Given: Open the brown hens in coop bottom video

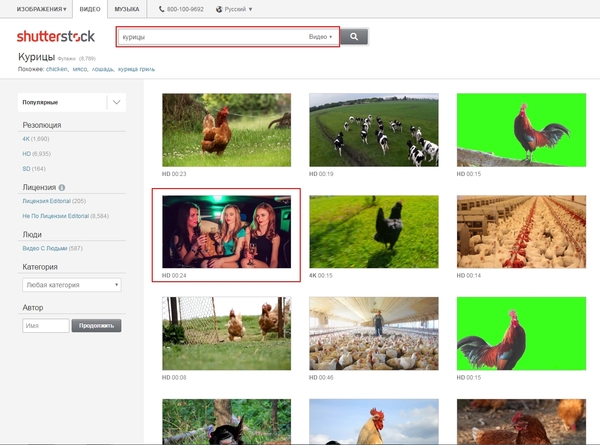Looking at the screenshot, I should click(x=521, y=422).
